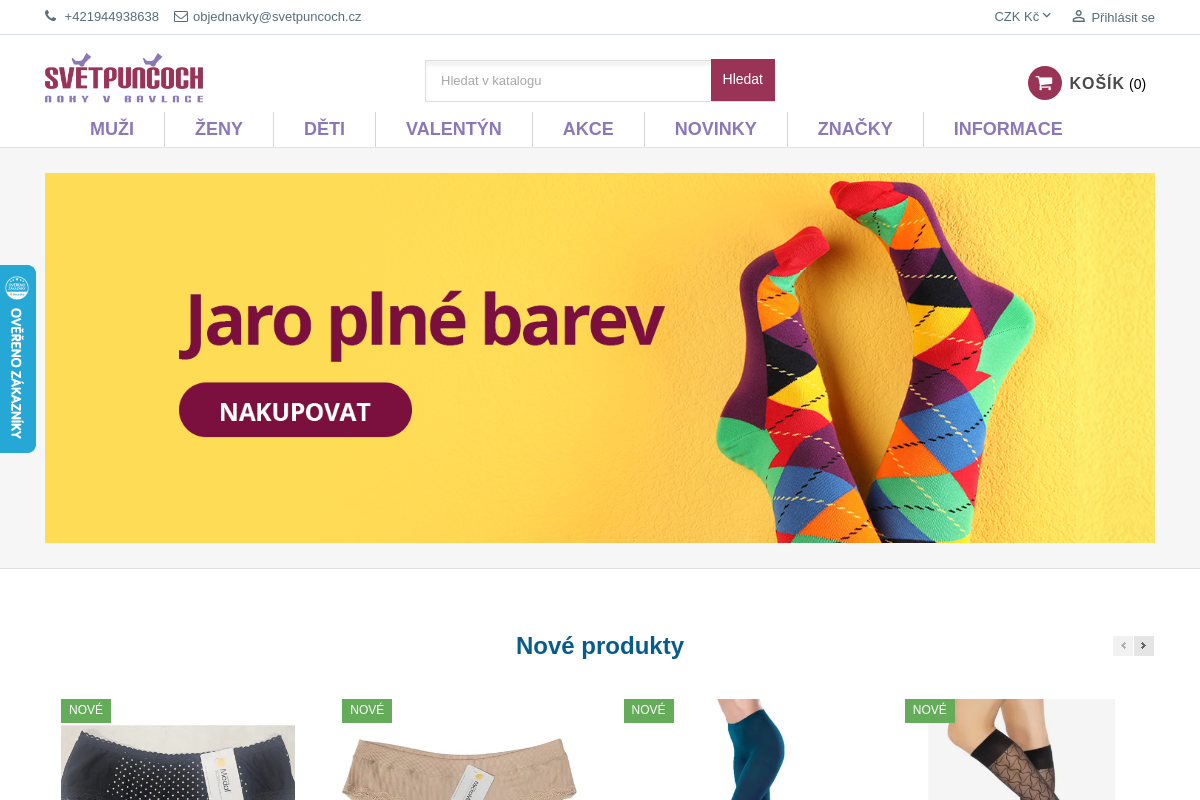Image resolution: width=1200 pixels, height=800 pixels.
Task: Open the Ověřeno zákazníky side badge
Action: (x=17, y=359)
